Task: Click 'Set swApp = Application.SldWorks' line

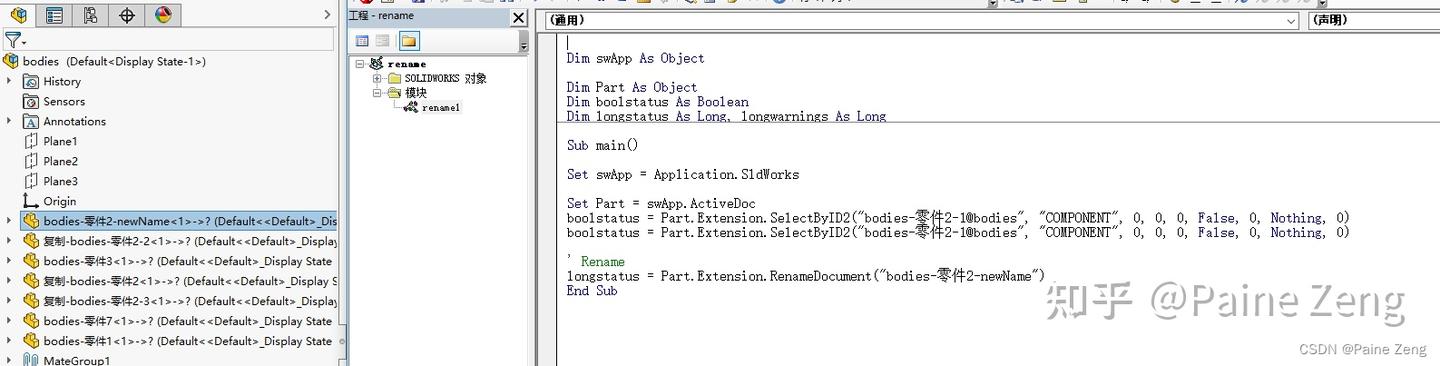Action: point(683,174)
